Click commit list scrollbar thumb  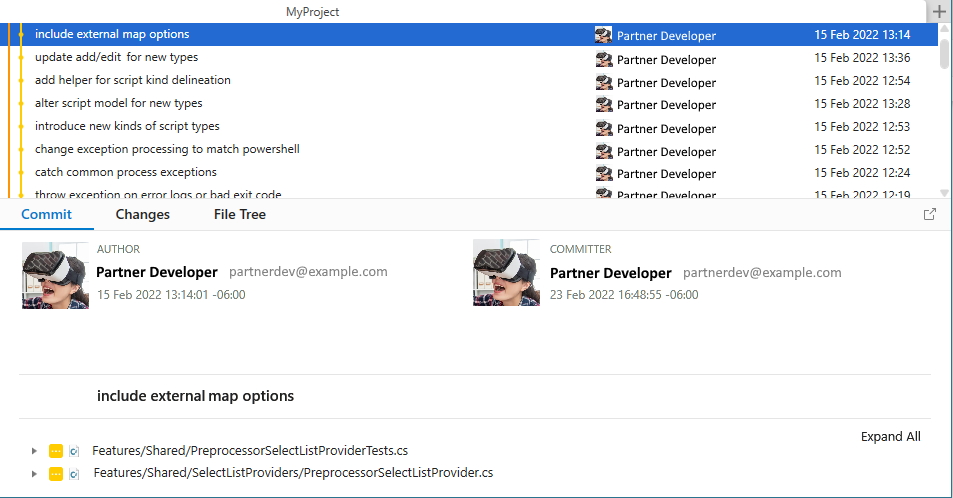[x=944, y=52]
